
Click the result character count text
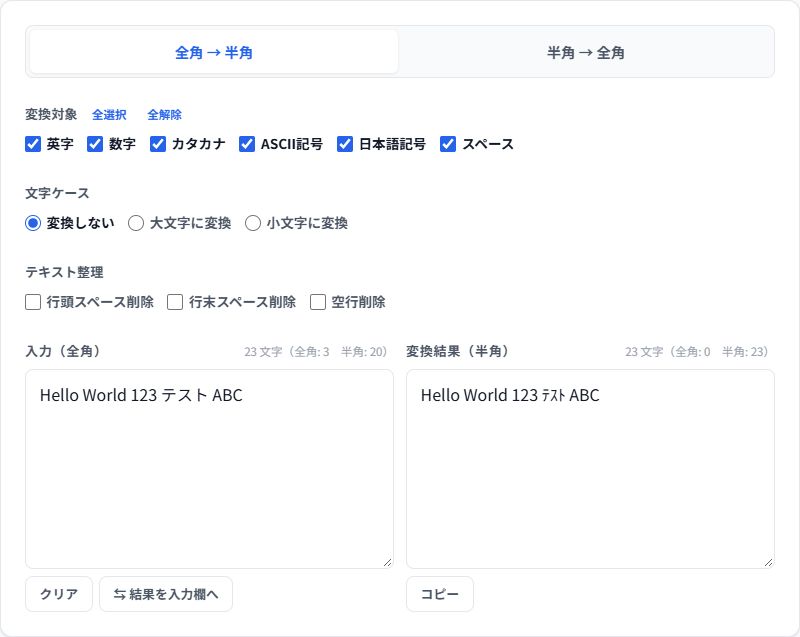click(696, 352)
